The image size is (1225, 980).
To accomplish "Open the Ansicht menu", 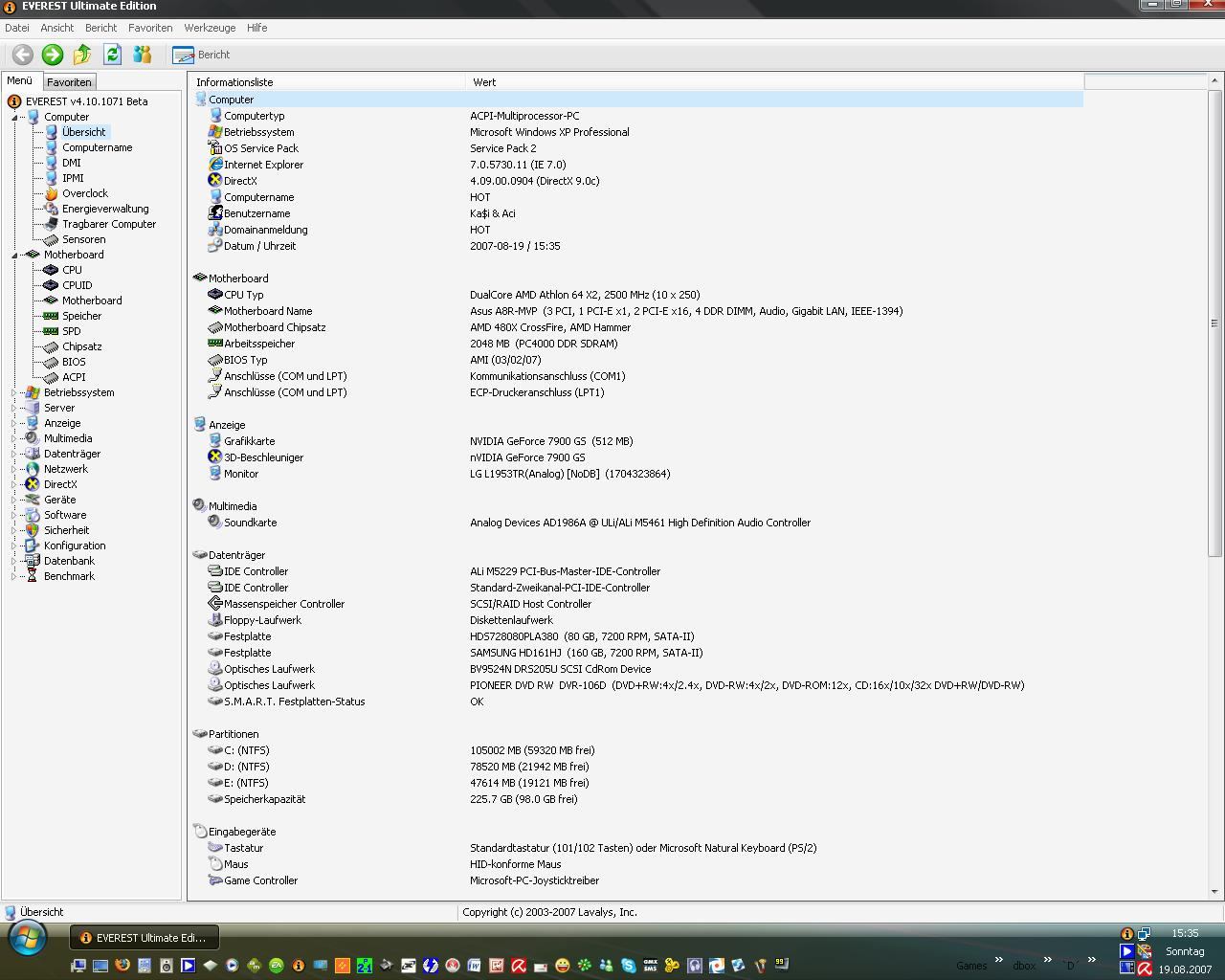I will tap(56, 28).
